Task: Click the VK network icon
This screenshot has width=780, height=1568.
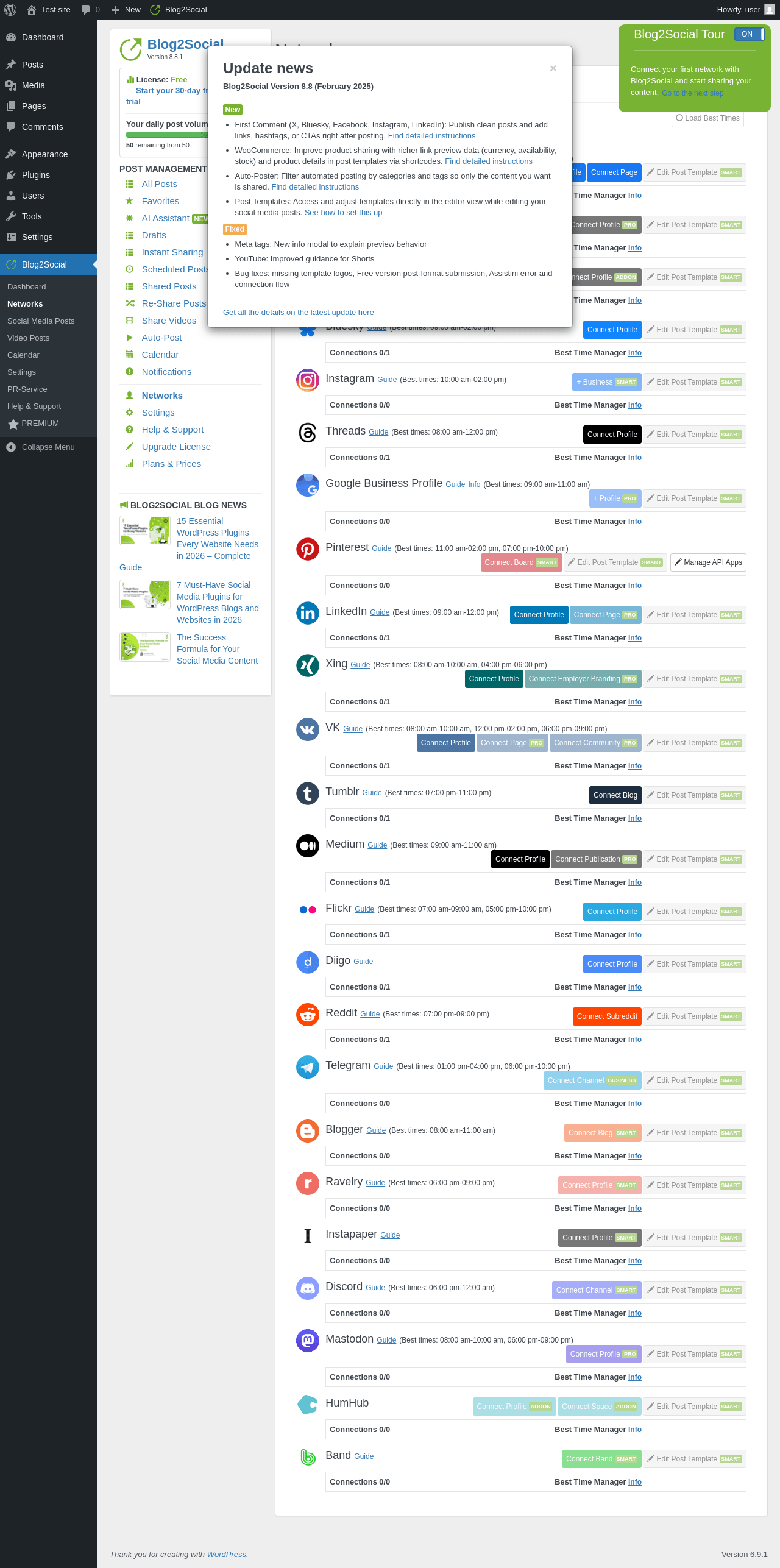Action: (308, 729)
